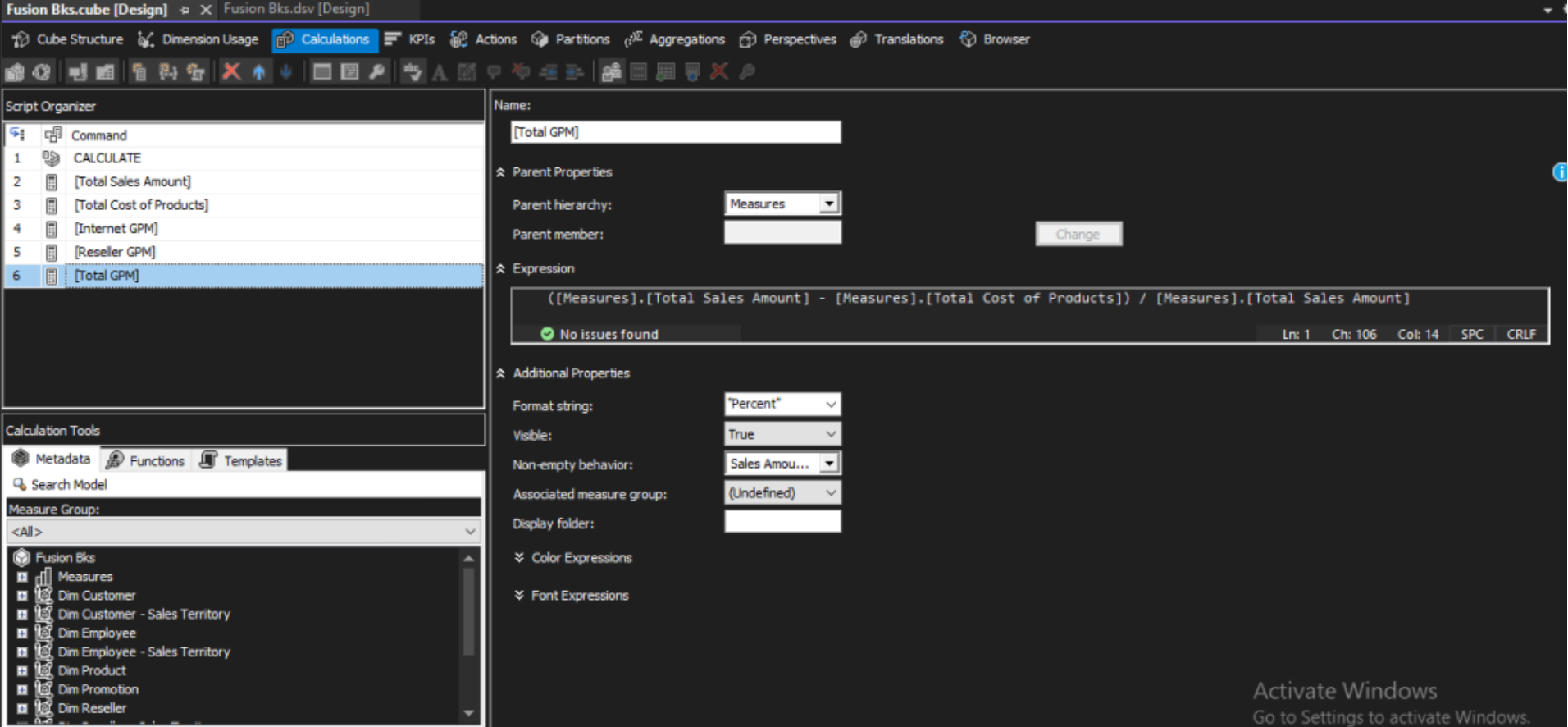1568x727 pixels.
Task: Open Calculation Properties wrench icon
Action: (x=377, y=72)
